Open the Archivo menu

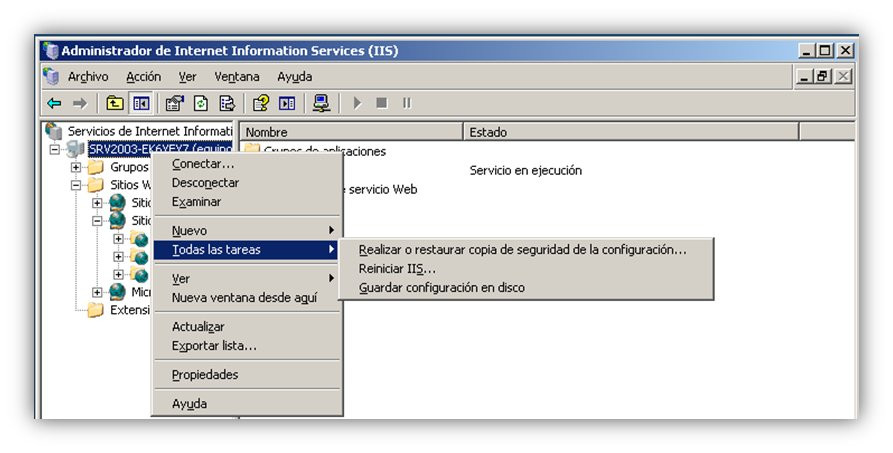(88, 76)
